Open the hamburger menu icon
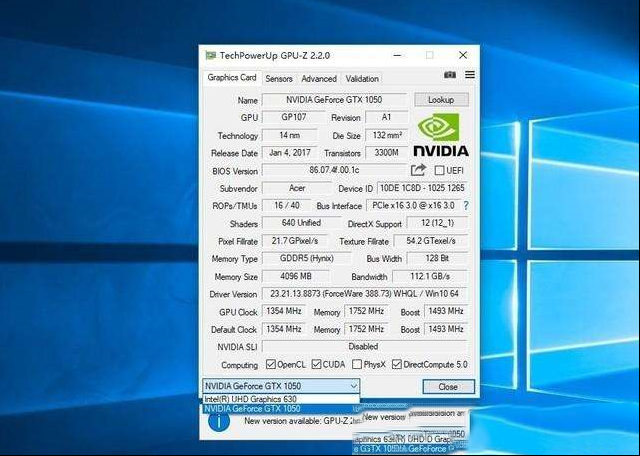The width and height of the screenshot is (640, 456). [x=470, y=75]
